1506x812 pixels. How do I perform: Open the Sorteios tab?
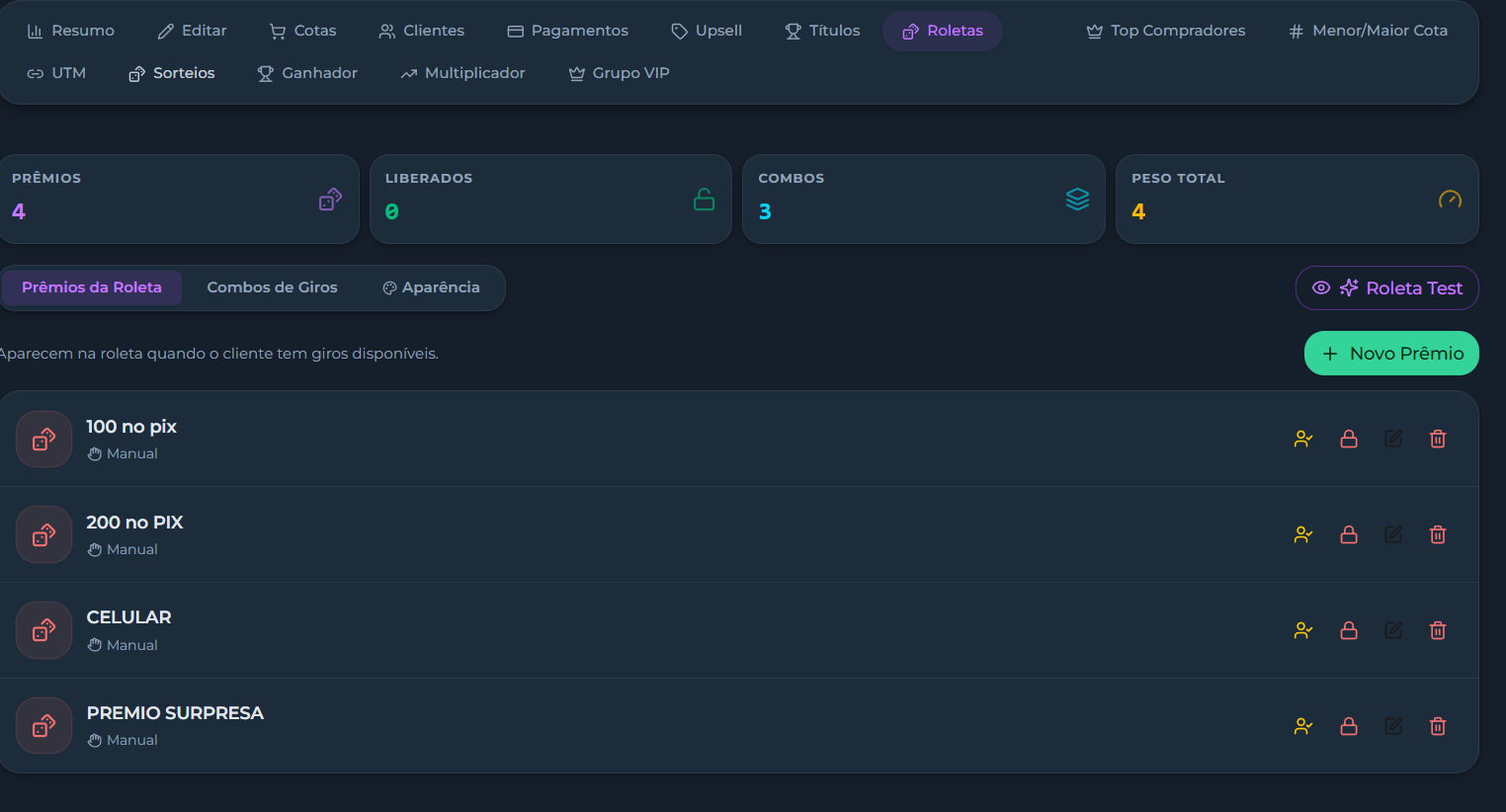pyautogui.click(x=172, y=73)
